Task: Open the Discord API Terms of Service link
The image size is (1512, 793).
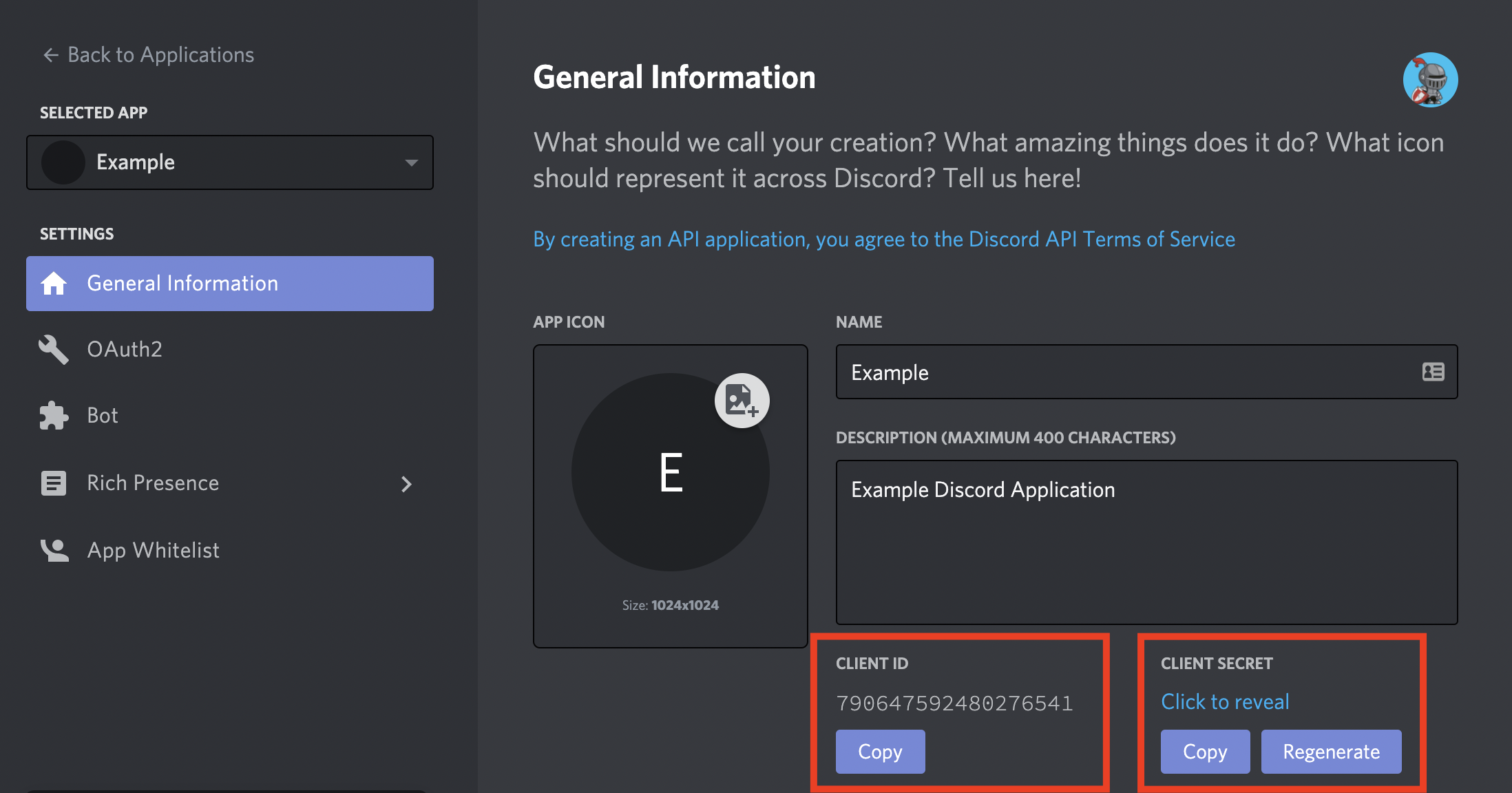Action: pos(884,240)
